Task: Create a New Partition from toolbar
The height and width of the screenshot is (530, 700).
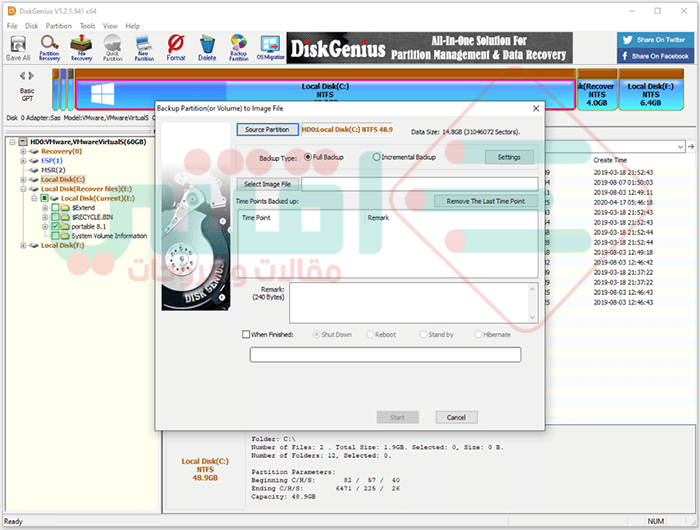Action: point(144,48)
